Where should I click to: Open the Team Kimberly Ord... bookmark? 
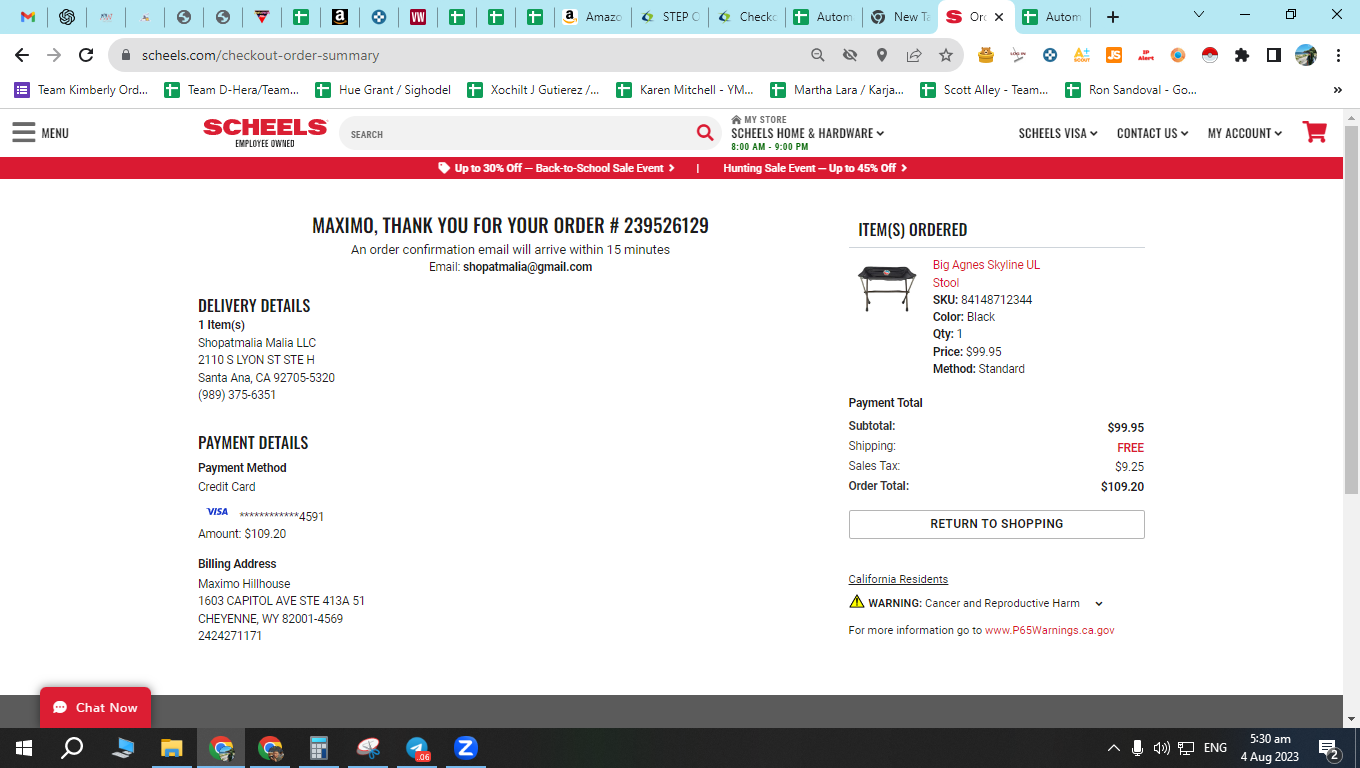(x=81, y=90)
